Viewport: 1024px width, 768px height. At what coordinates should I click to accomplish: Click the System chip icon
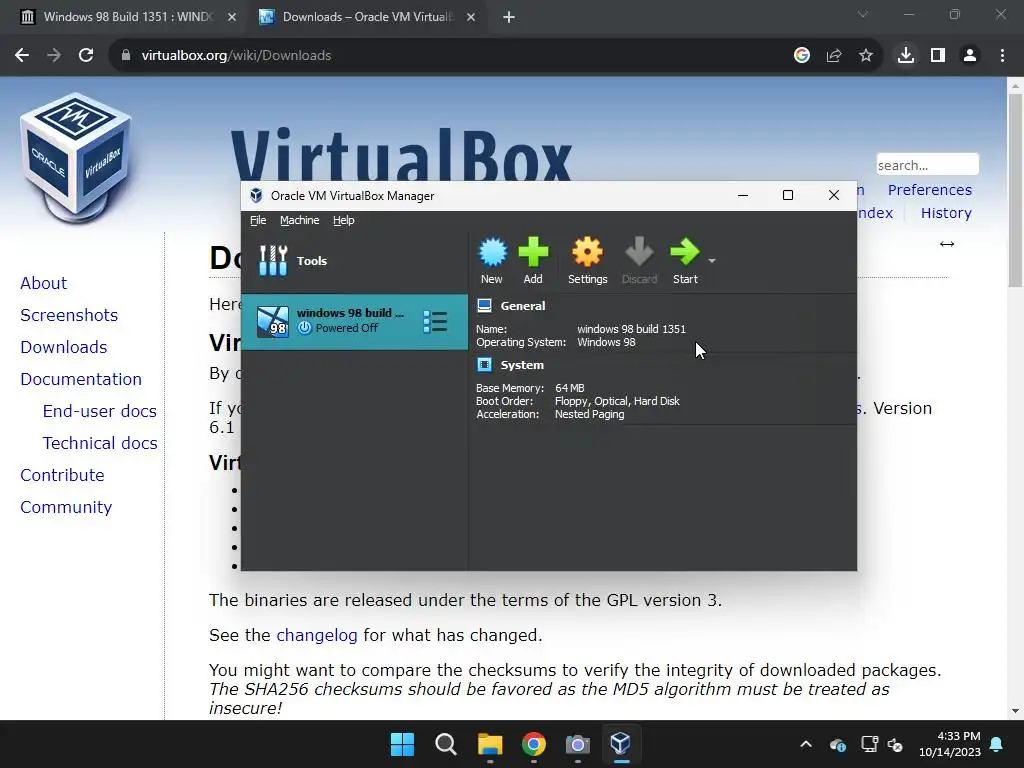[485, 364]
